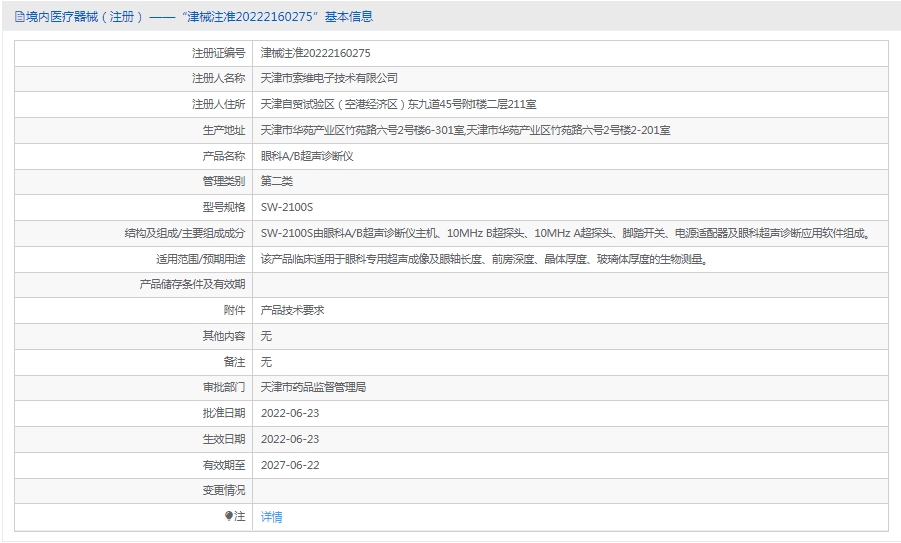This screenshot has height=543, width=901.
Task: Click the 型号规格 label cell
Action: (134, 207)
